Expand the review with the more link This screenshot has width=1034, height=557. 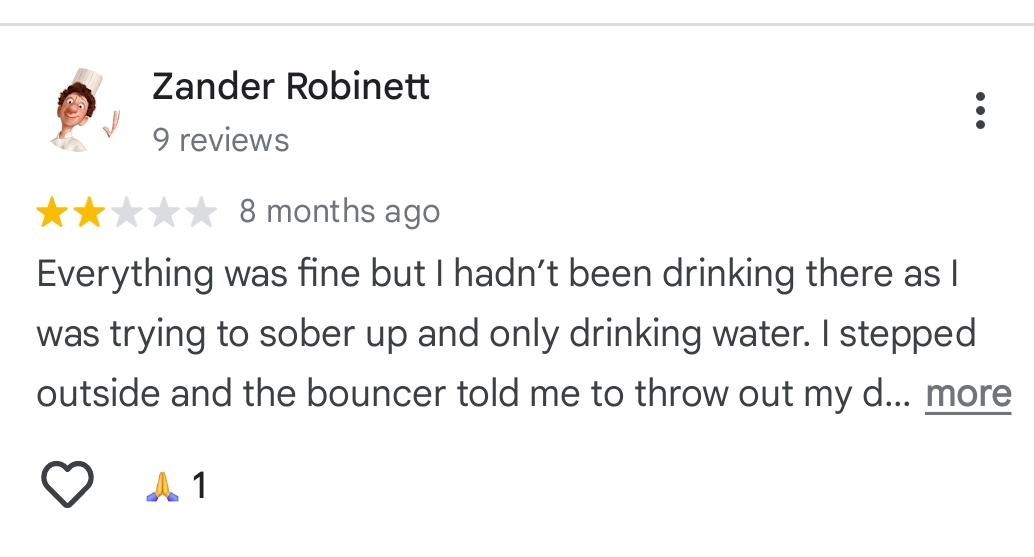coord(968,394)
